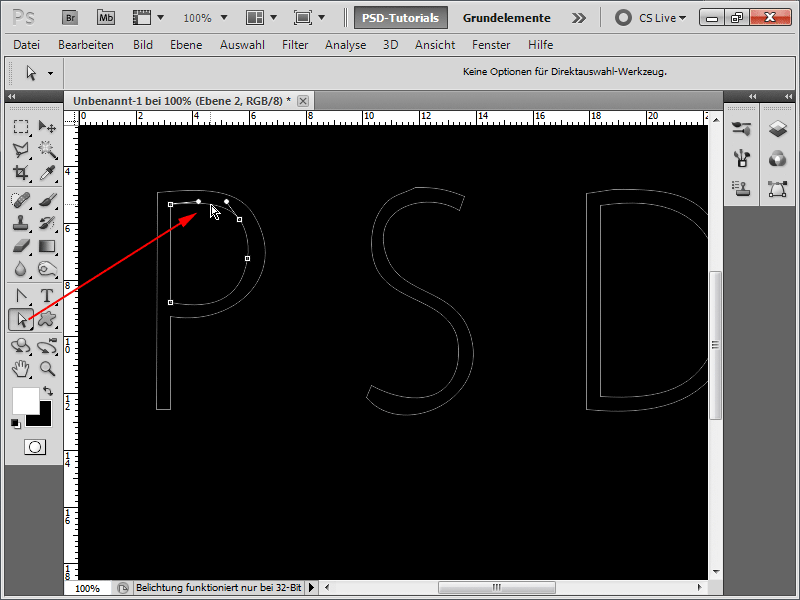Select the Crop tool

coord(21,172)
